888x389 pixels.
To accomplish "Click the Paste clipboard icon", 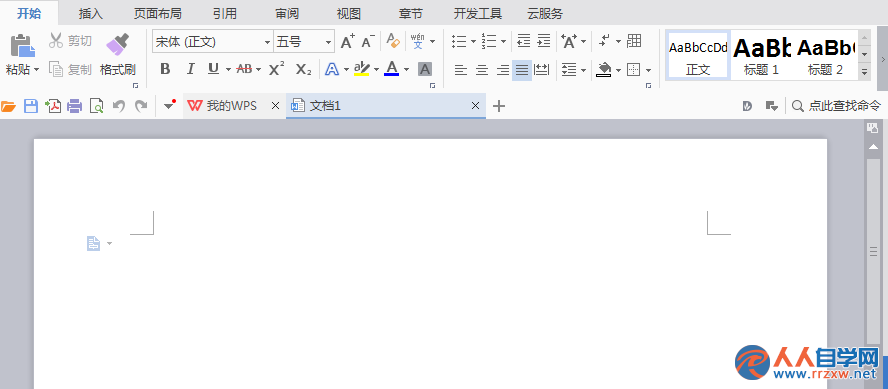I will pos(23,46).
